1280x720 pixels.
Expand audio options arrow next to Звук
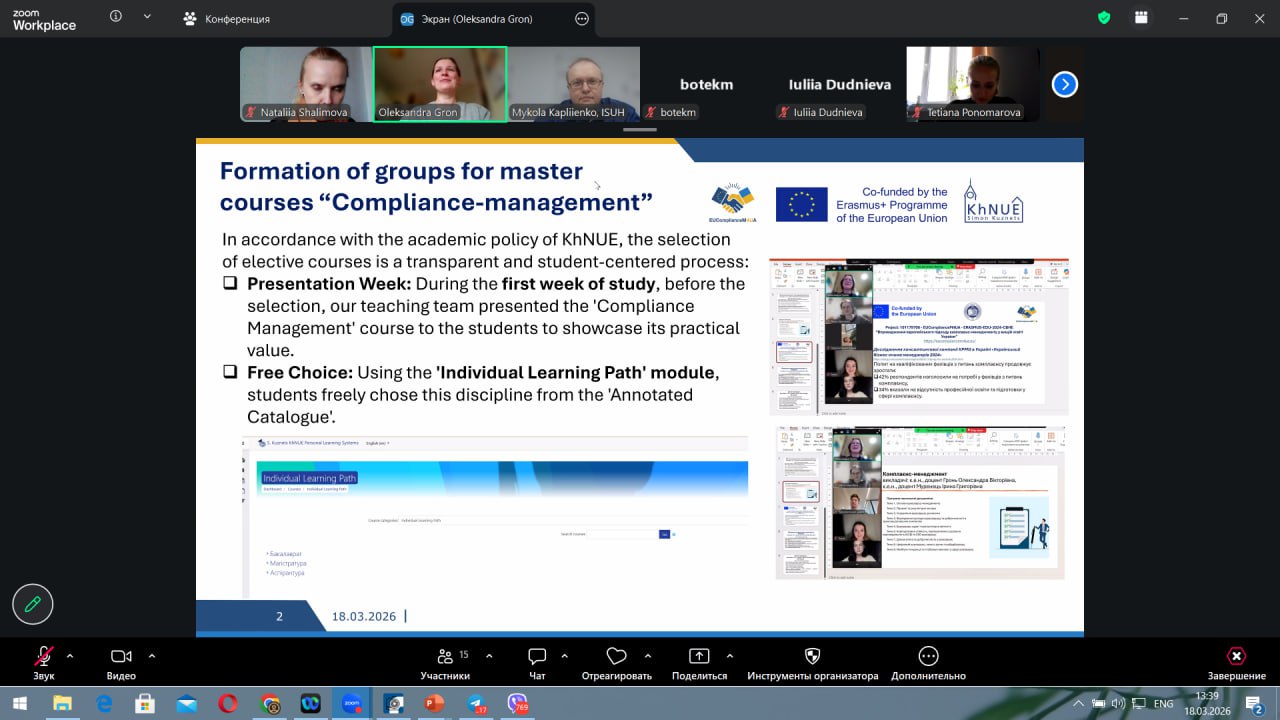(x=70, y=656)
